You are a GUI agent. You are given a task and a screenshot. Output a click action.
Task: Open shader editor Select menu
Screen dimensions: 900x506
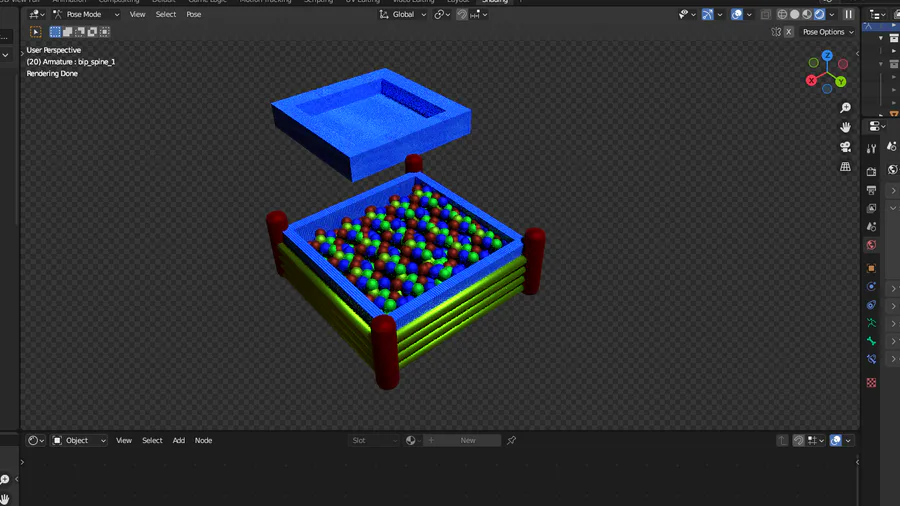click(x=152, y=441)
